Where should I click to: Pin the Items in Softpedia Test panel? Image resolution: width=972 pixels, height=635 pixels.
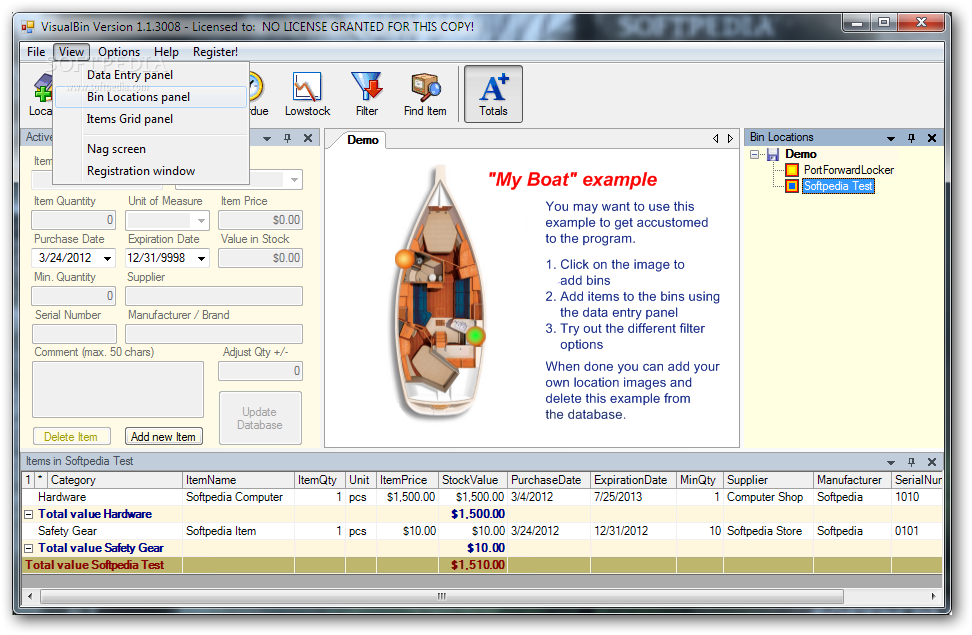(911, 462)
